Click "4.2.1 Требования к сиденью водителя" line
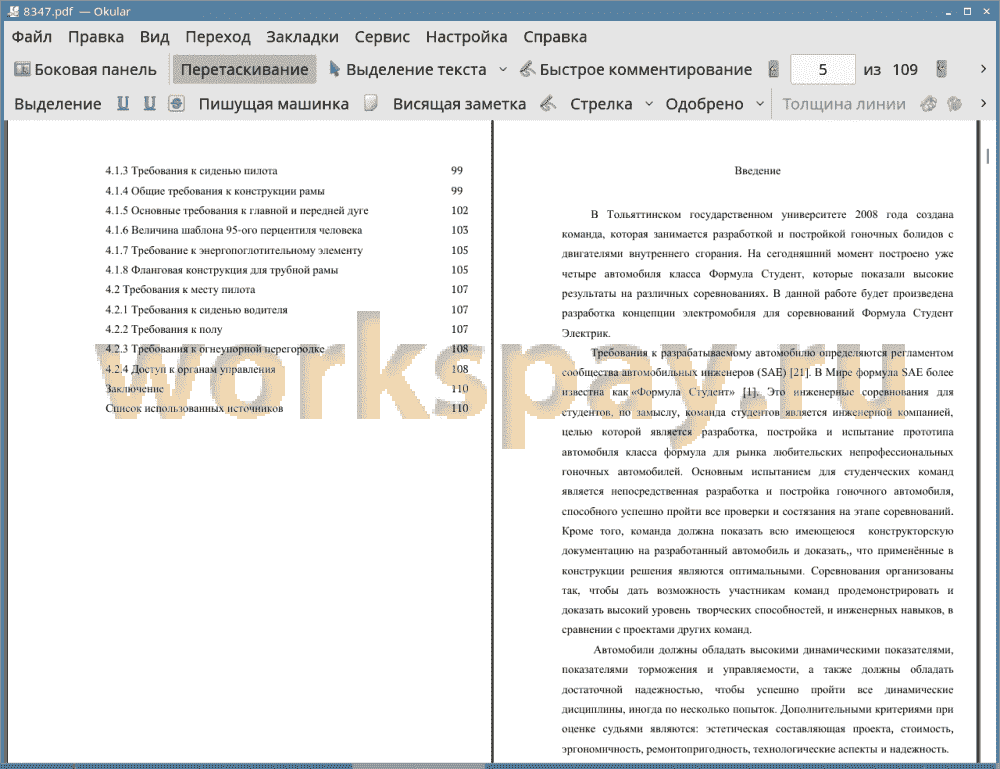 point(196,310)
